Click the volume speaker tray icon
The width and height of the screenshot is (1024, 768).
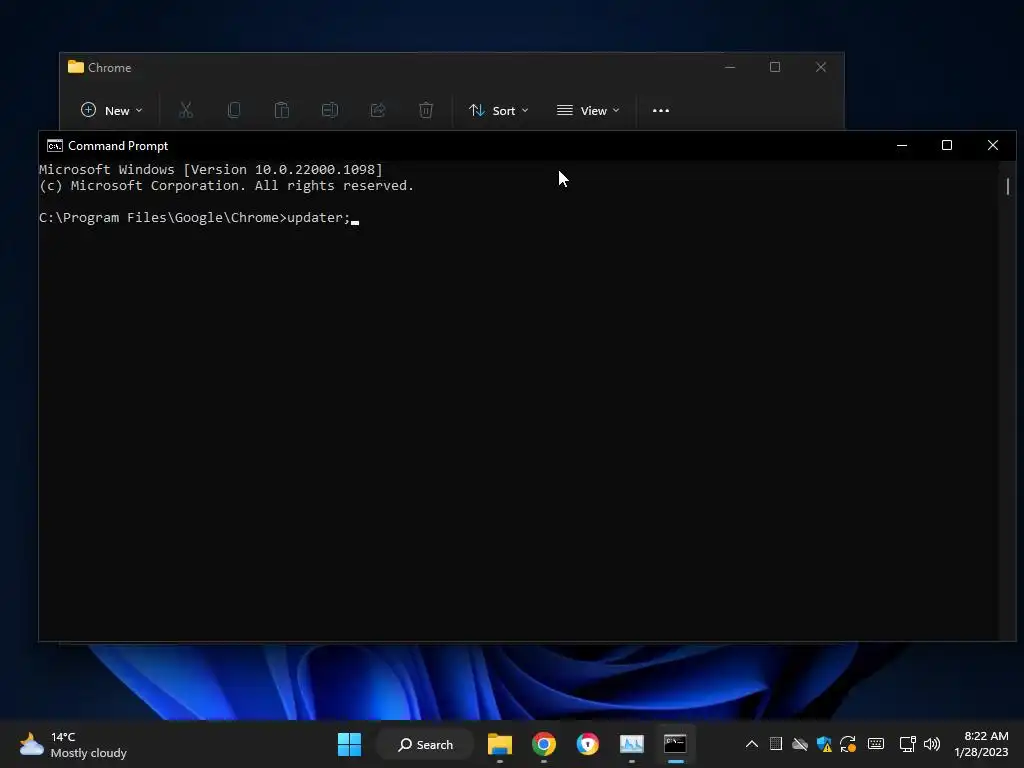tap(932, 744)
